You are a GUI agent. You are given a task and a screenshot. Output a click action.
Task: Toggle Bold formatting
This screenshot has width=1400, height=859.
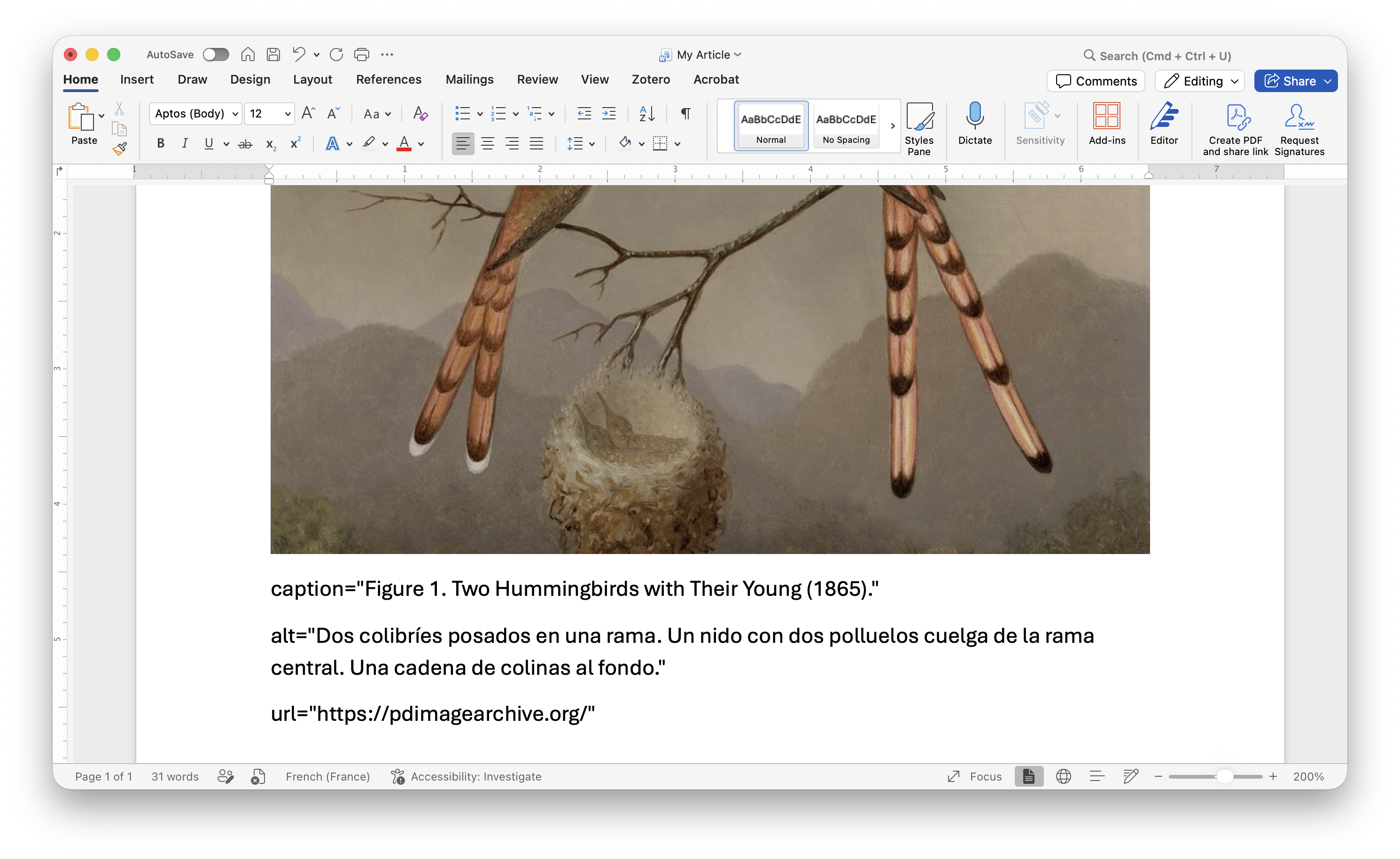coord(161,144)
